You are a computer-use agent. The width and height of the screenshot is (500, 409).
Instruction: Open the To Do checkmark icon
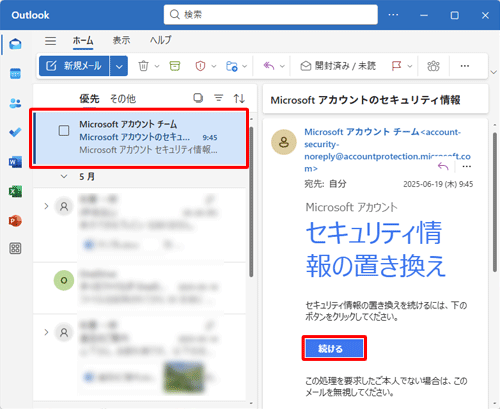(15, 132)
